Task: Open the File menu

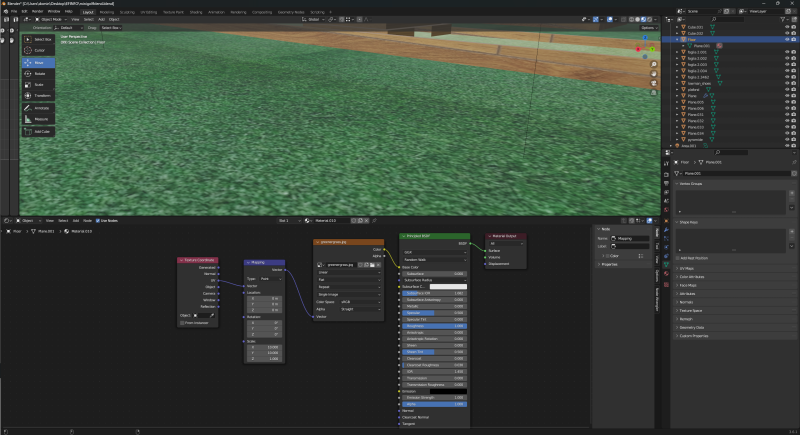Action: [14, 11]
